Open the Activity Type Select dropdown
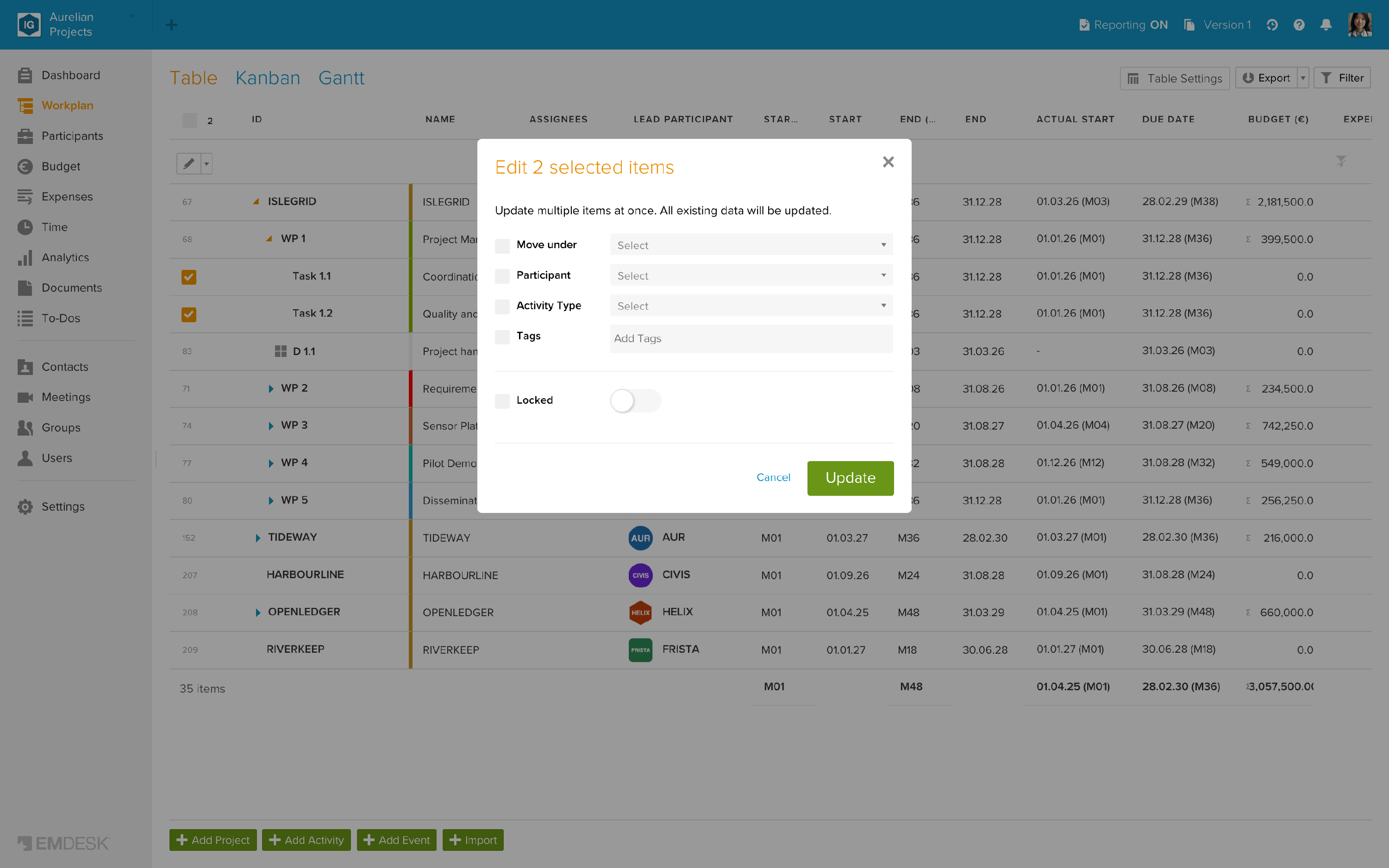Screen dimensions: 1389x868 pos(751,306)
